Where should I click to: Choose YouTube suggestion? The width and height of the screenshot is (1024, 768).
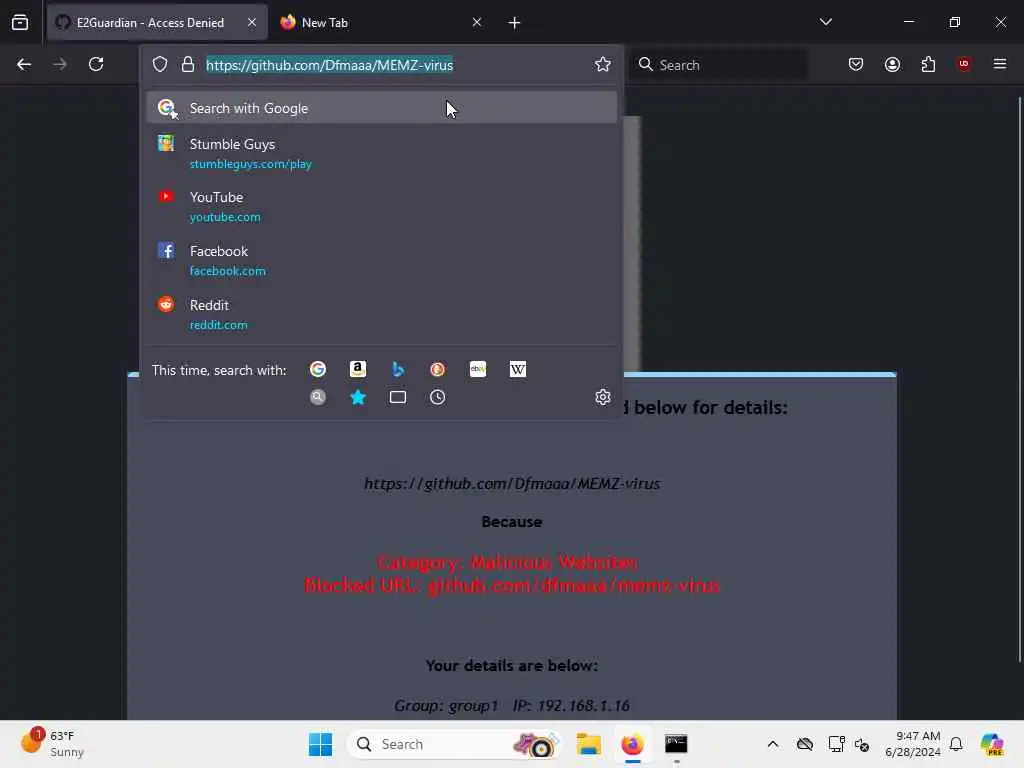381,206
